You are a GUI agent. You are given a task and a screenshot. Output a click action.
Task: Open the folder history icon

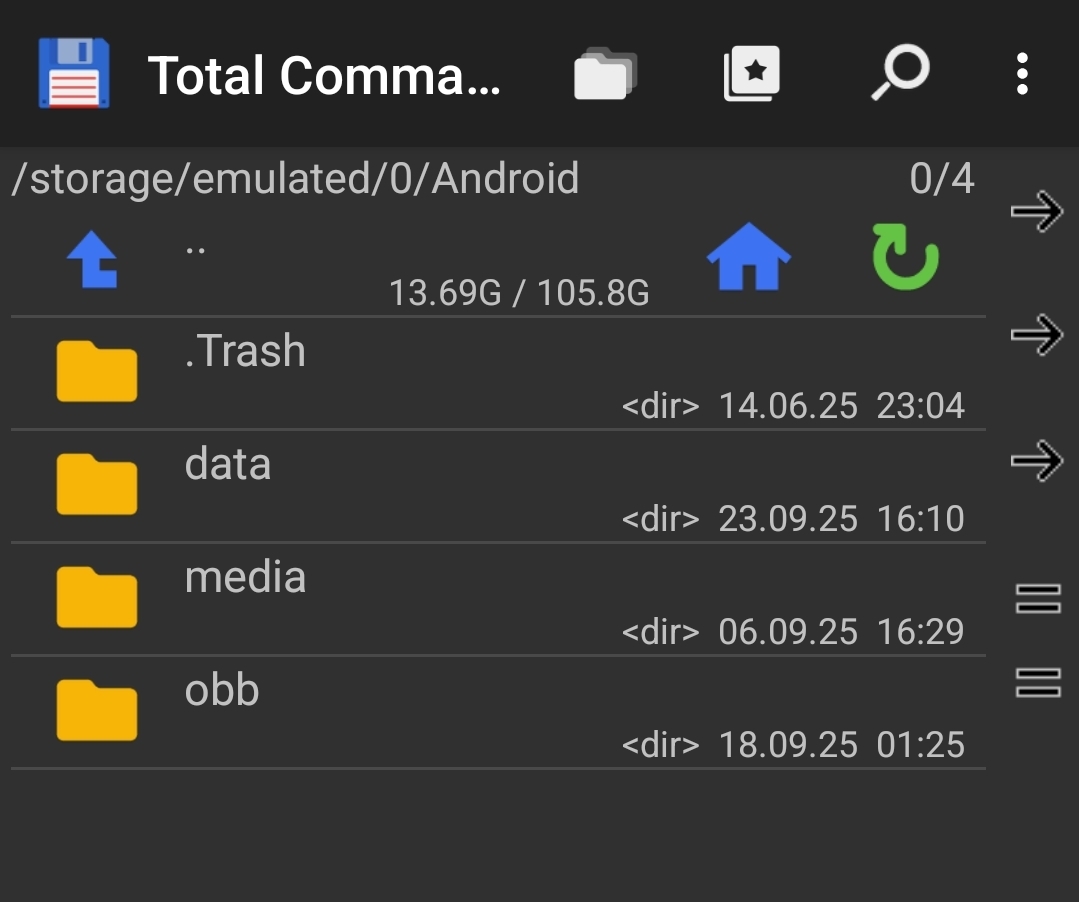click(x=605, y=74)
